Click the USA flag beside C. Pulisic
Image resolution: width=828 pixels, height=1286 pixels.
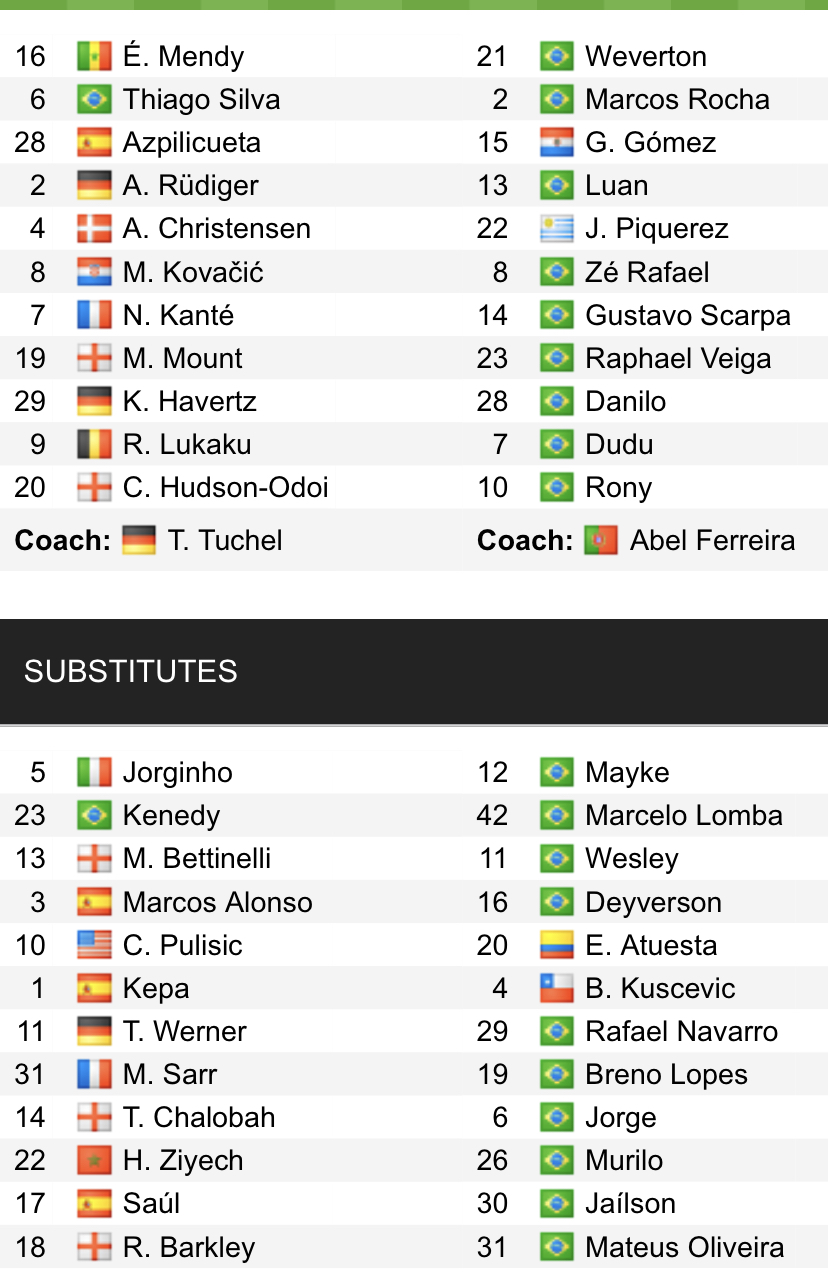94,945
